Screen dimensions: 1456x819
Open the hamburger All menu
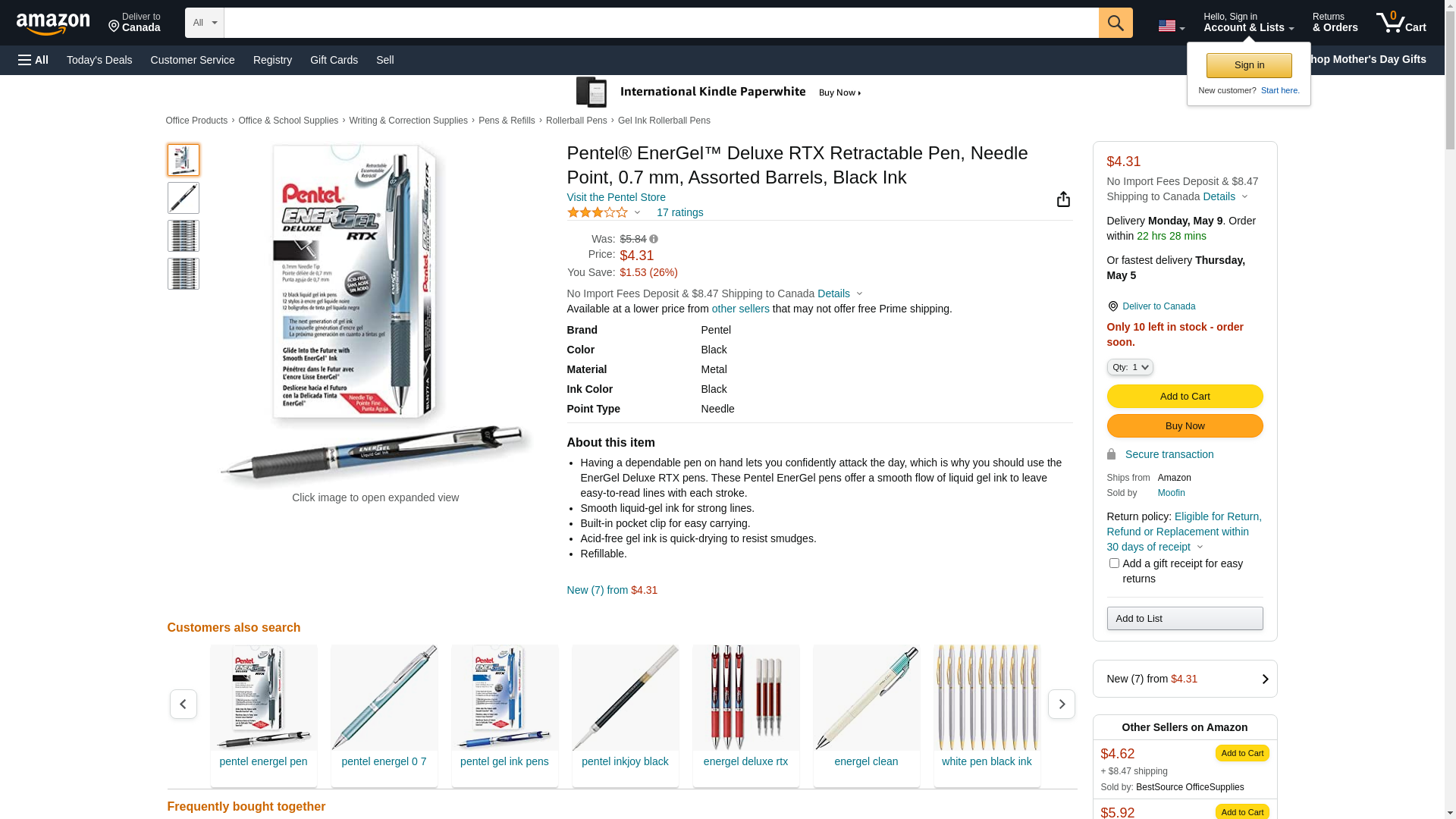click(33, 60)
